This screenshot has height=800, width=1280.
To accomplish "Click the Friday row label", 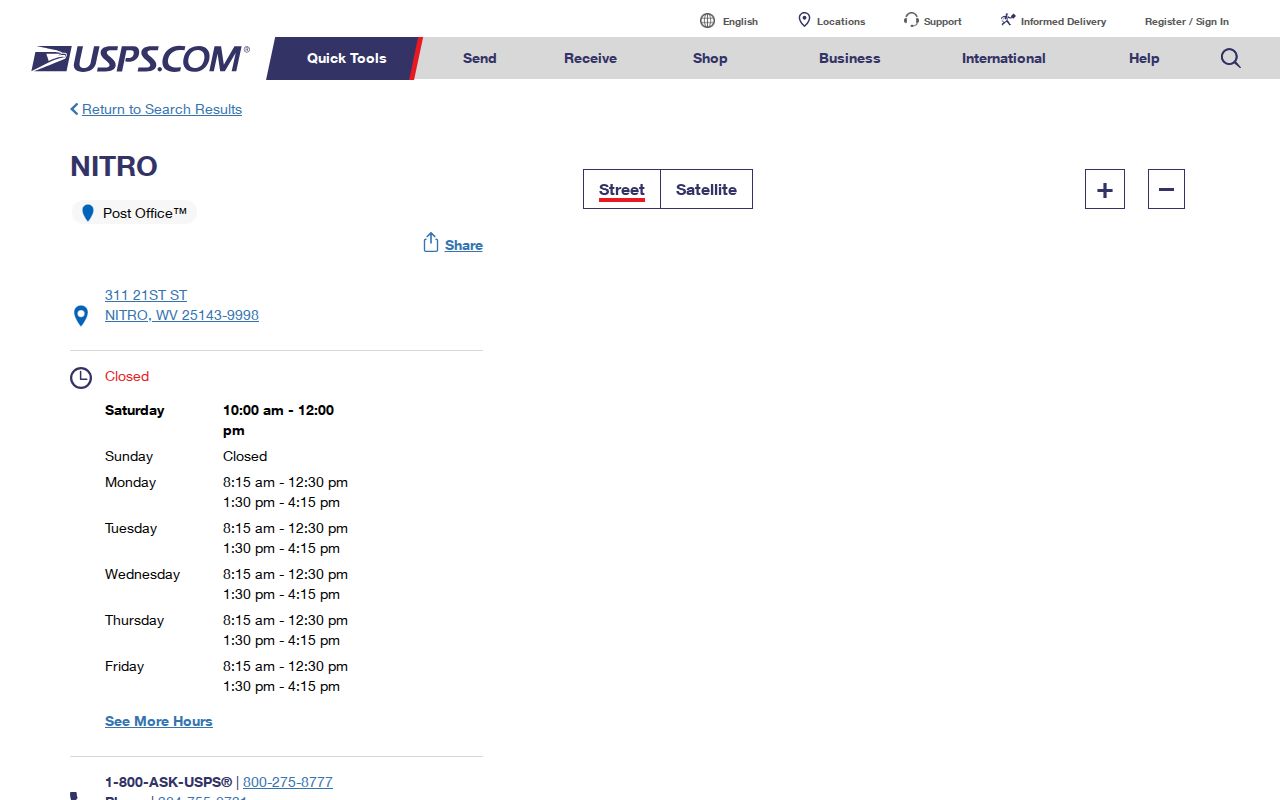I will click(124, 666).
